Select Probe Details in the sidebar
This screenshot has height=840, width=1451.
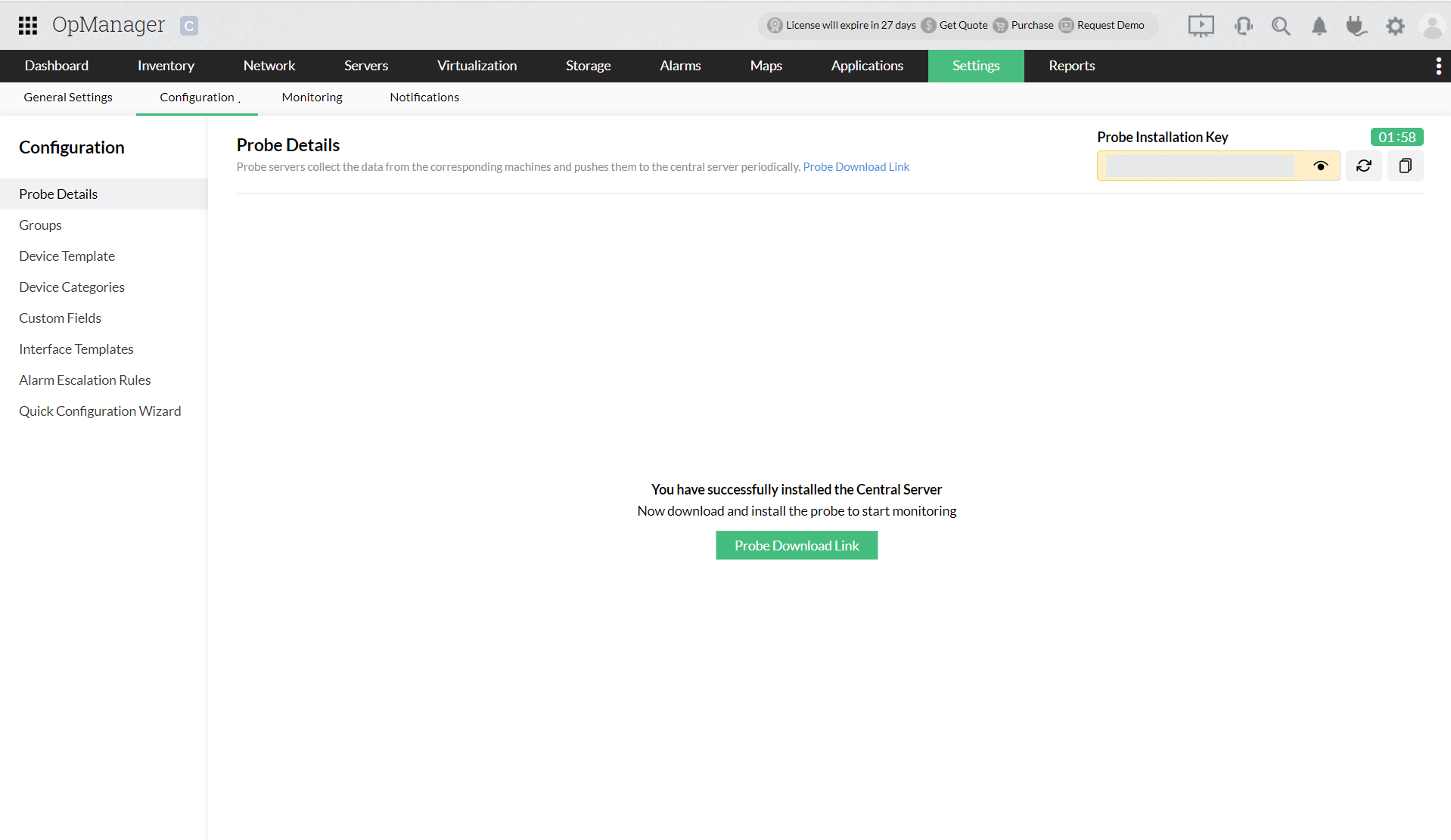point(104,194)
